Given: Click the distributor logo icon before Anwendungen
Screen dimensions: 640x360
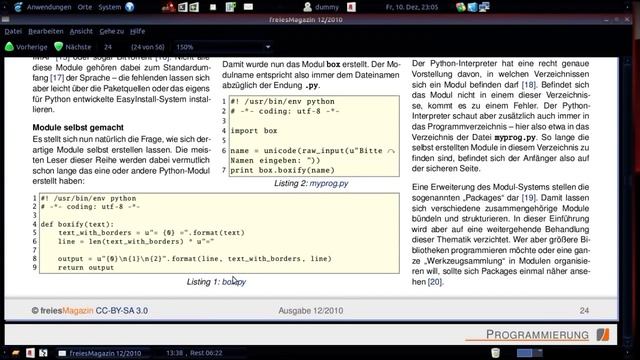Looking at the screenshot, I should pos(18,7).
